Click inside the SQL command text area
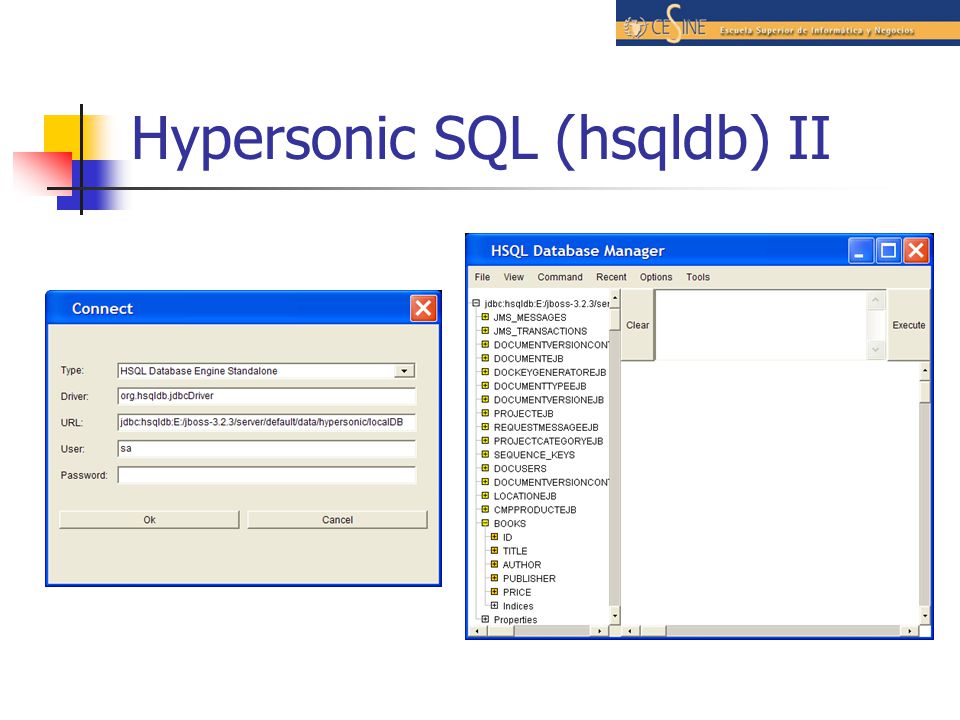Screen dimensions: 960x720 pyautogui.click(x=761, y=325)
